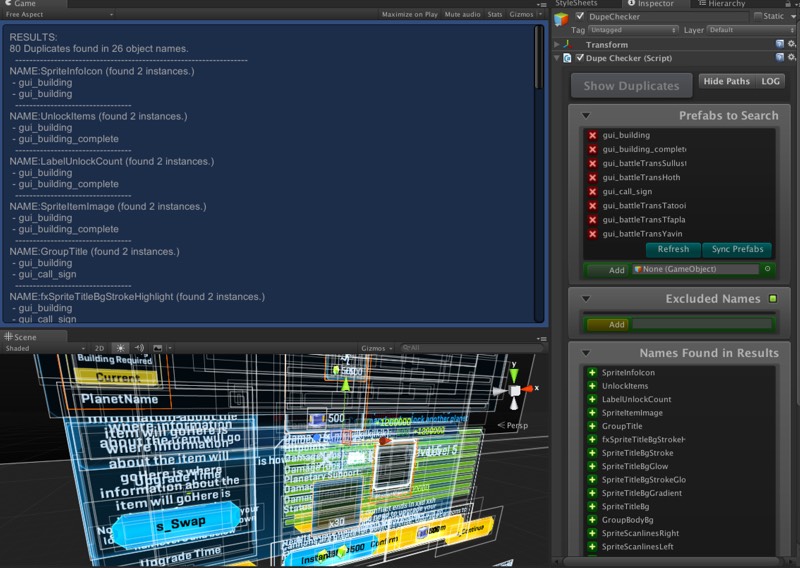This screenshot has width=800, height=568.
Task: Switch to the StyleSheets tab
Action: pos(578,4)
